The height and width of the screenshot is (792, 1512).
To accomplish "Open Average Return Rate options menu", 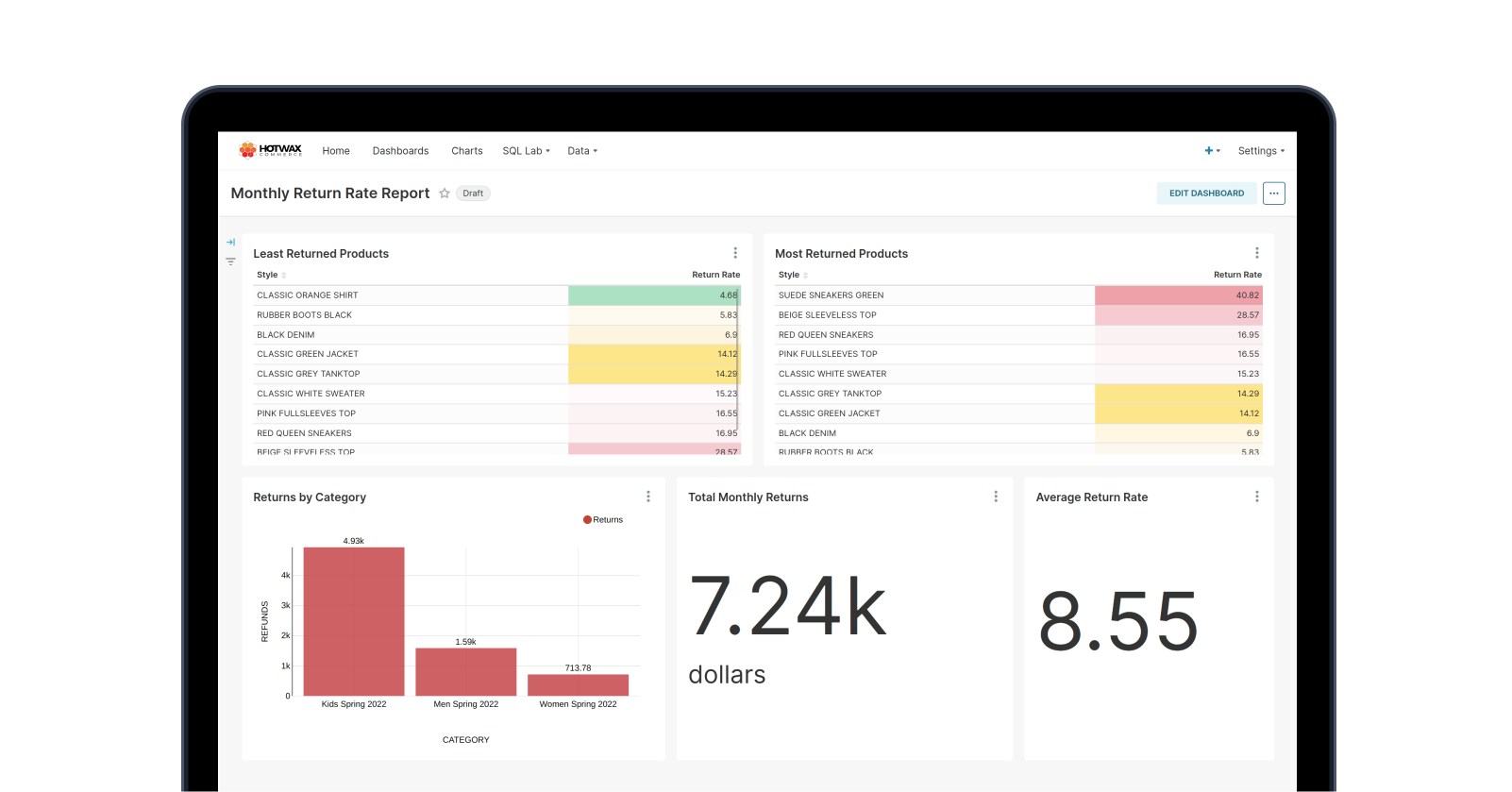I will (x=1256, y=497).
